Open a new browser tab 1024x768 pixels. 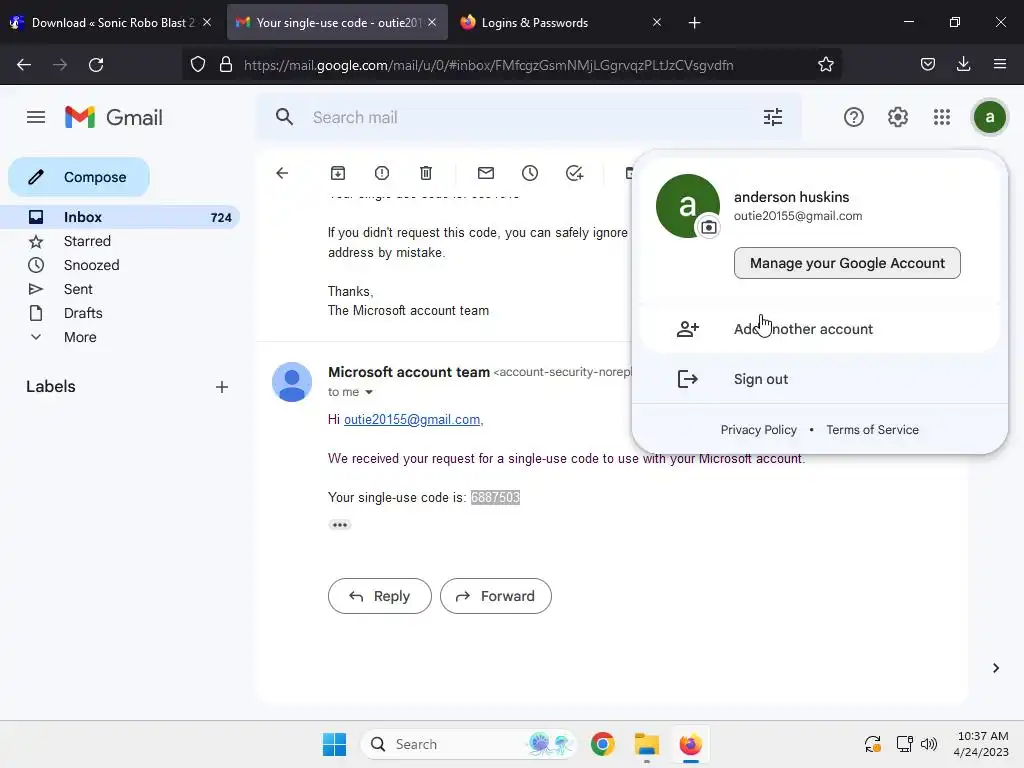point(694,23)
